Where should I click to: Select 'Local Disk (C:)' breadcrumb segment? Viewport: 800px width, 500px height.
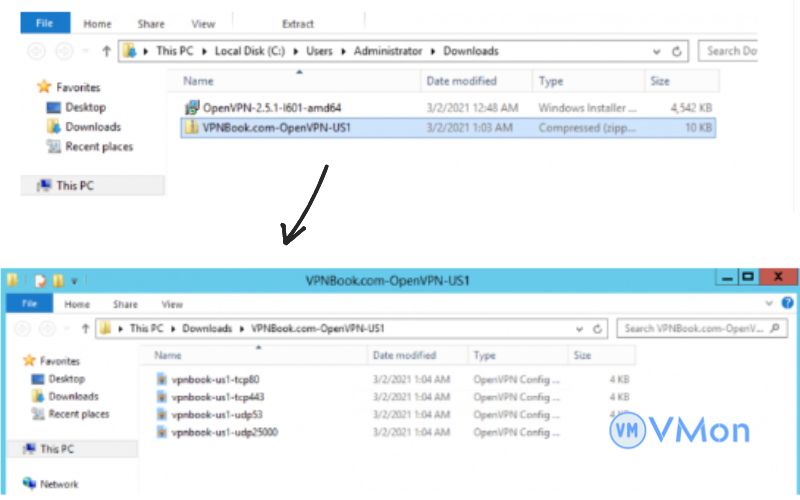point(249,51)
